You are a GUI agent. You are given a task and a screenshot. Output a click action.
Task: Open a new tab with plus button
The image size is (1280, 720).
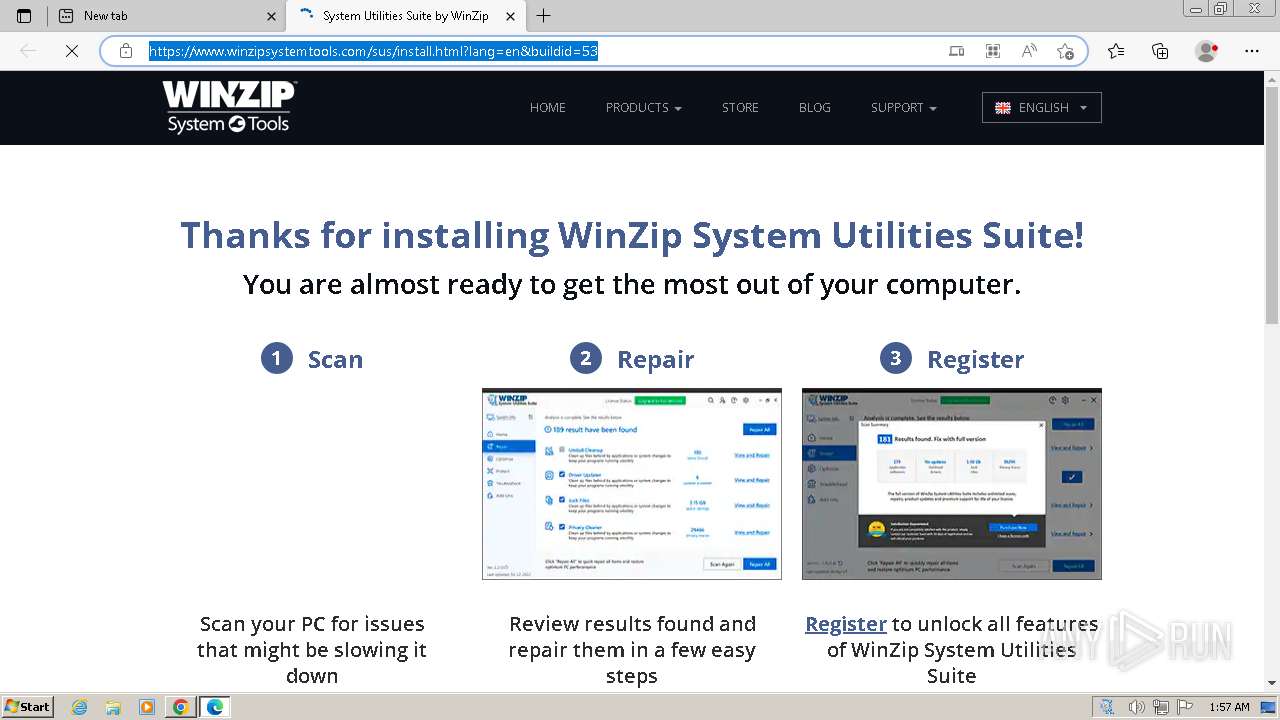coord(543,16)
